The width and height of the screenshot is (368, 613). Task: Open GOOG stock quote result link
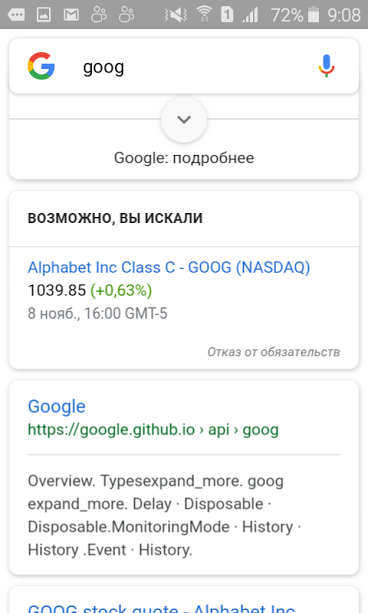point(162,608)
